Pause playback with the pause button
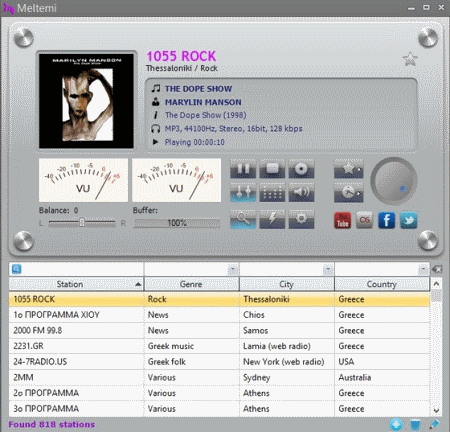The height and width of the screenshot is (432, 450). pos(243,169)
